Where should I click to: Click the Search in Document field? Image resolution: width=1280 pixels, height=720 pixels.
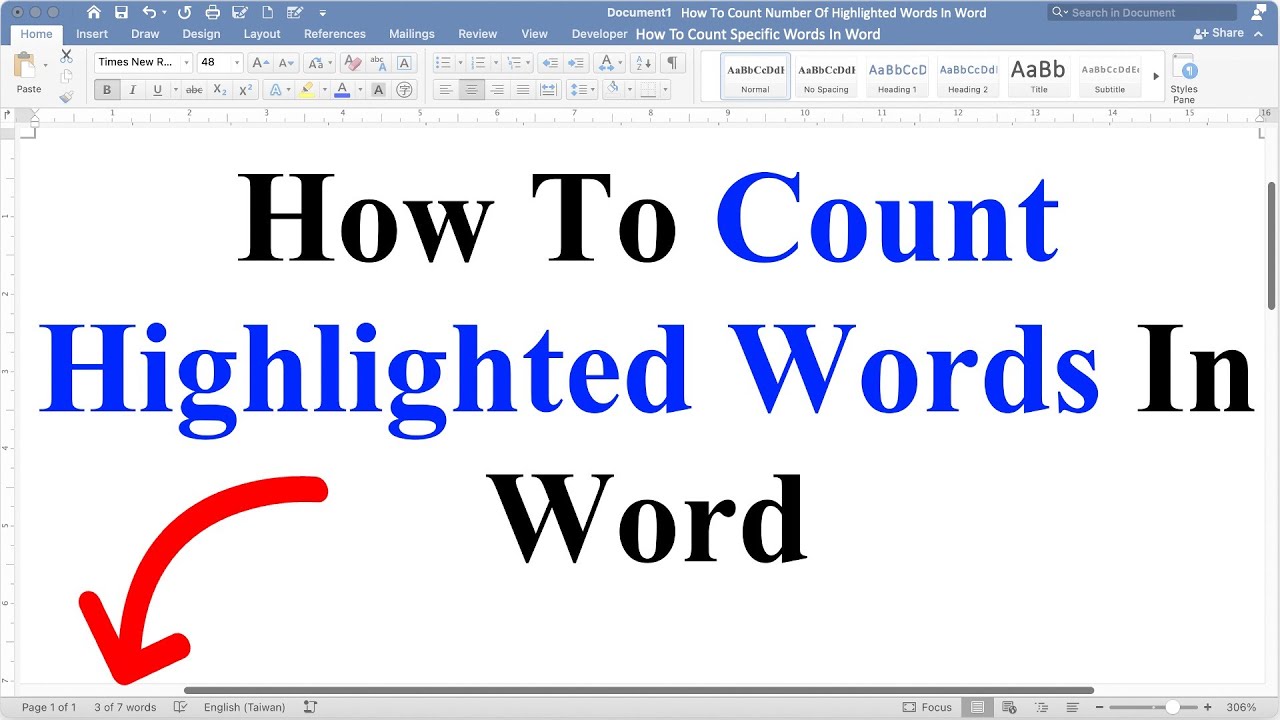pos(1142,12)
